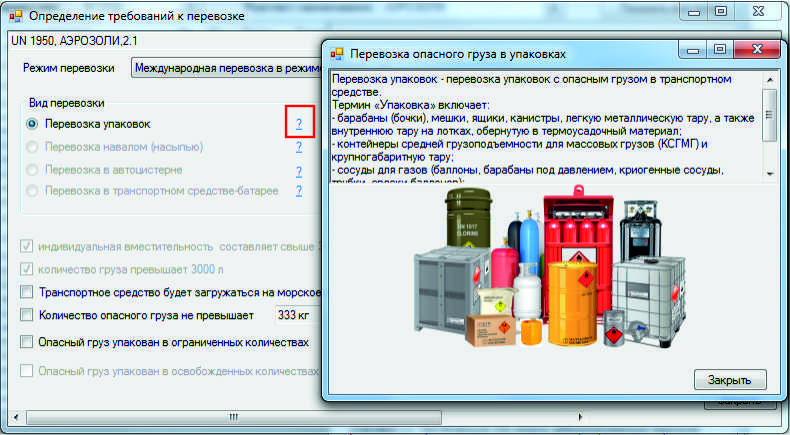Viewport: 790px width, 435px height.
Task: Click the description text box scrollbar thumb
Action: point(770,115)
